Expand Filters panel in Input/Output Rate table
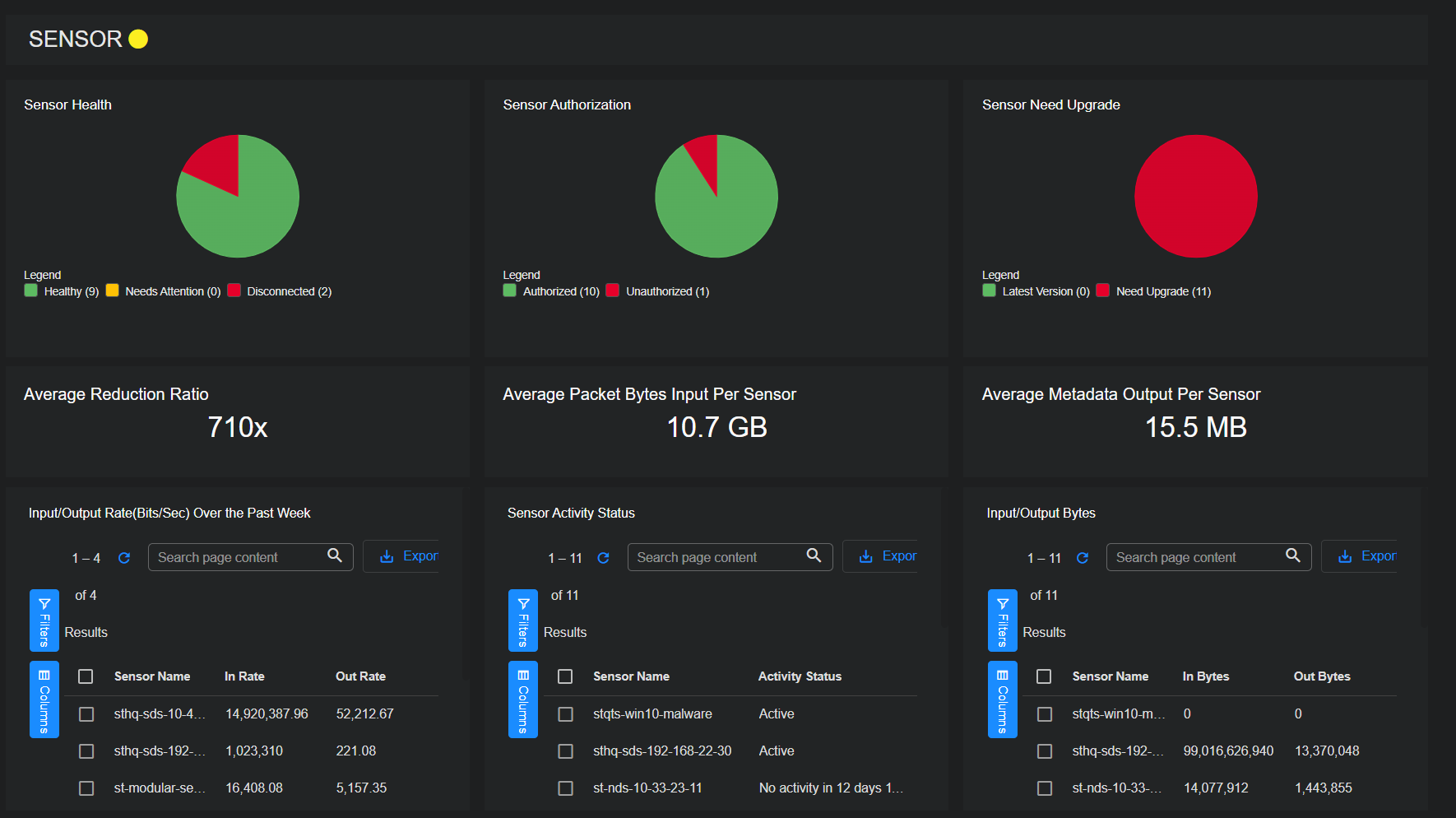 pyautogui.click(x=44, y=620)
